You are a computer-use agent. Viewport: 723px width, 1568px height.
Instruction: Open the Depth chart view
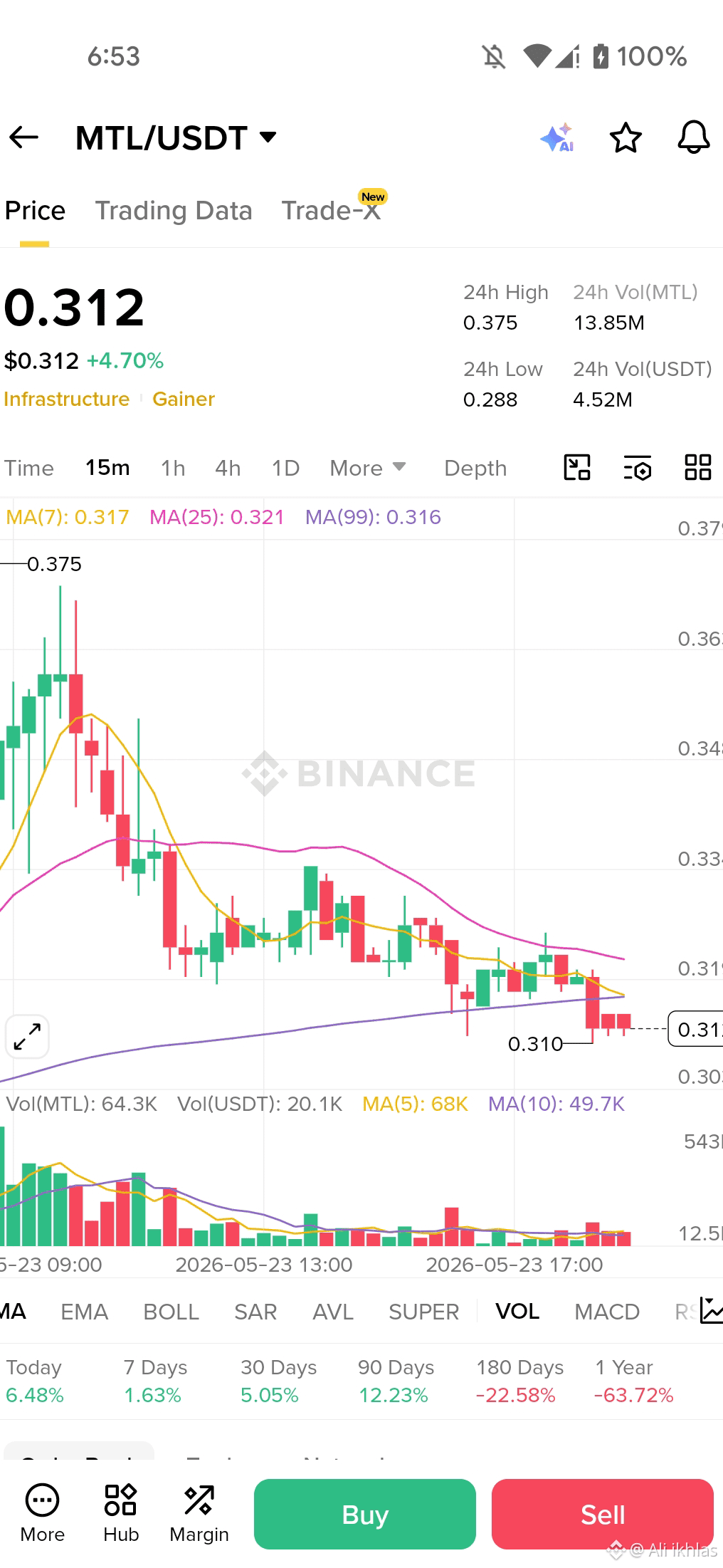coord(475,468)
